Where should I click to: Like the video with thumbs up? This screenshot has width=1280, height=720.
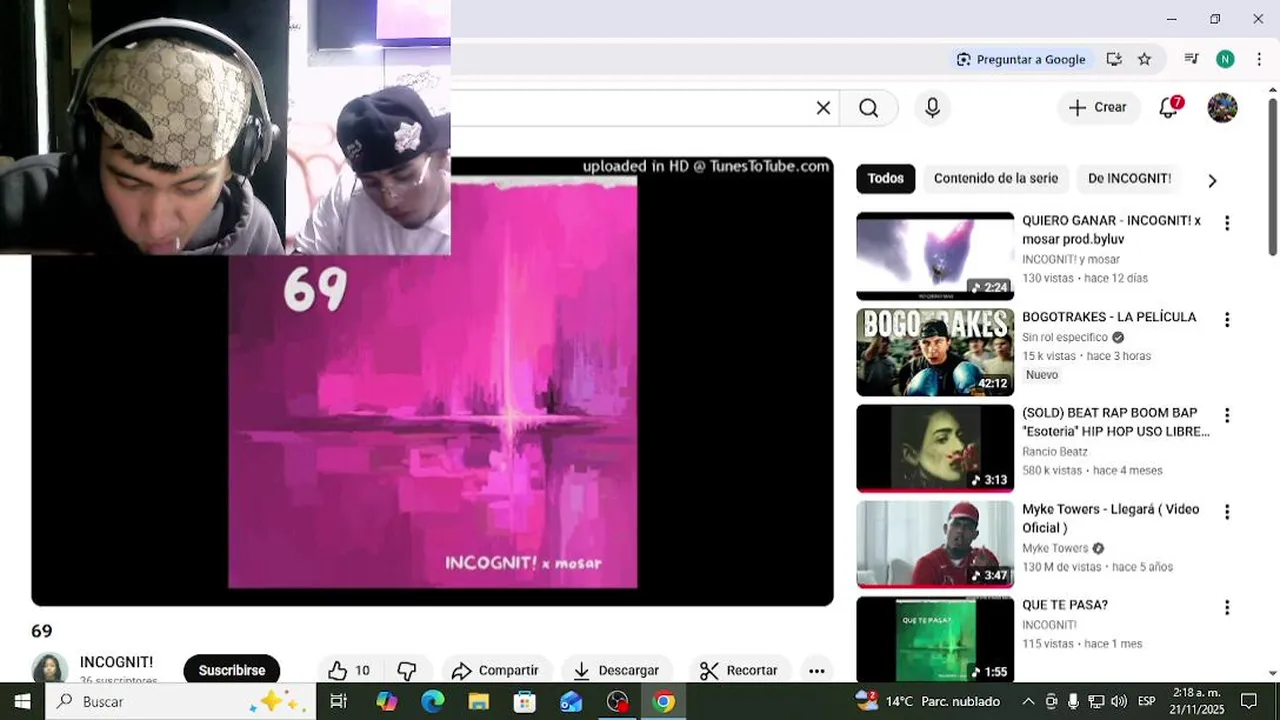coord(348,670)
